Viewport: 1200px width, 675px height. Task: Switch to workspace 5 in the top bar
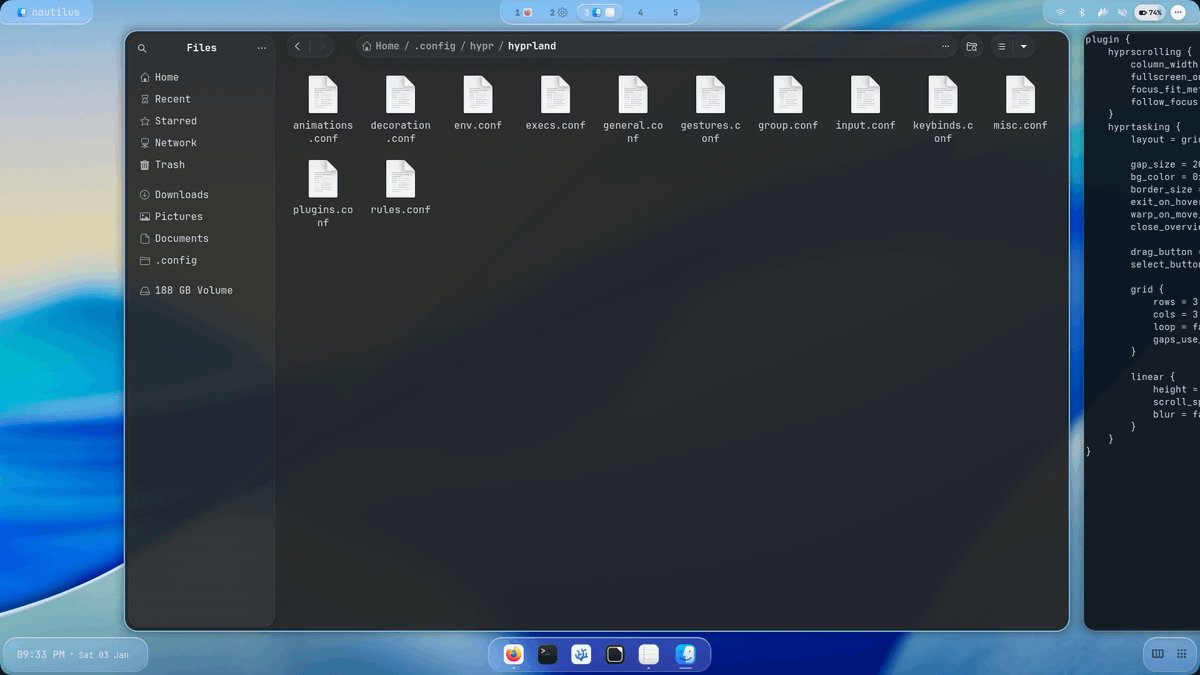click(x=675, y=13)
